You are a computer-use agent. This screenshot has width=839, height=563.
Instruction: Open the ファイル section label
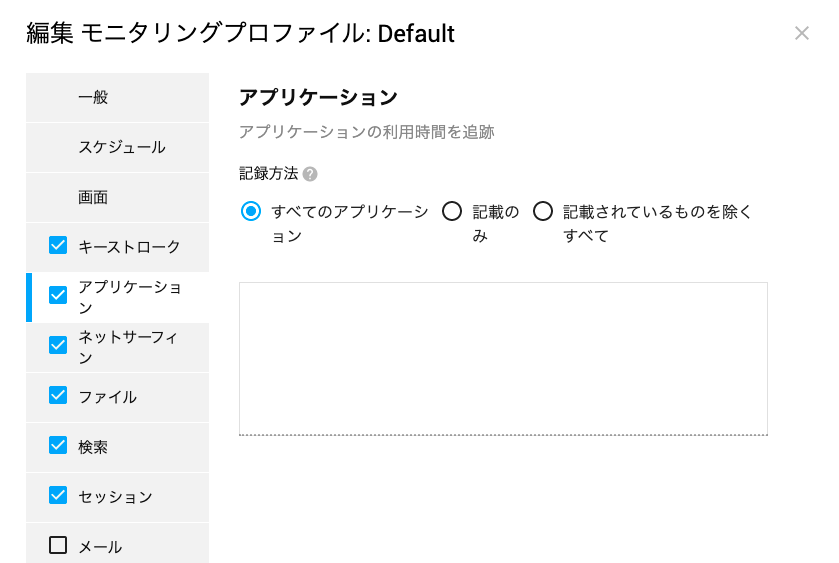tap(108, 397)
